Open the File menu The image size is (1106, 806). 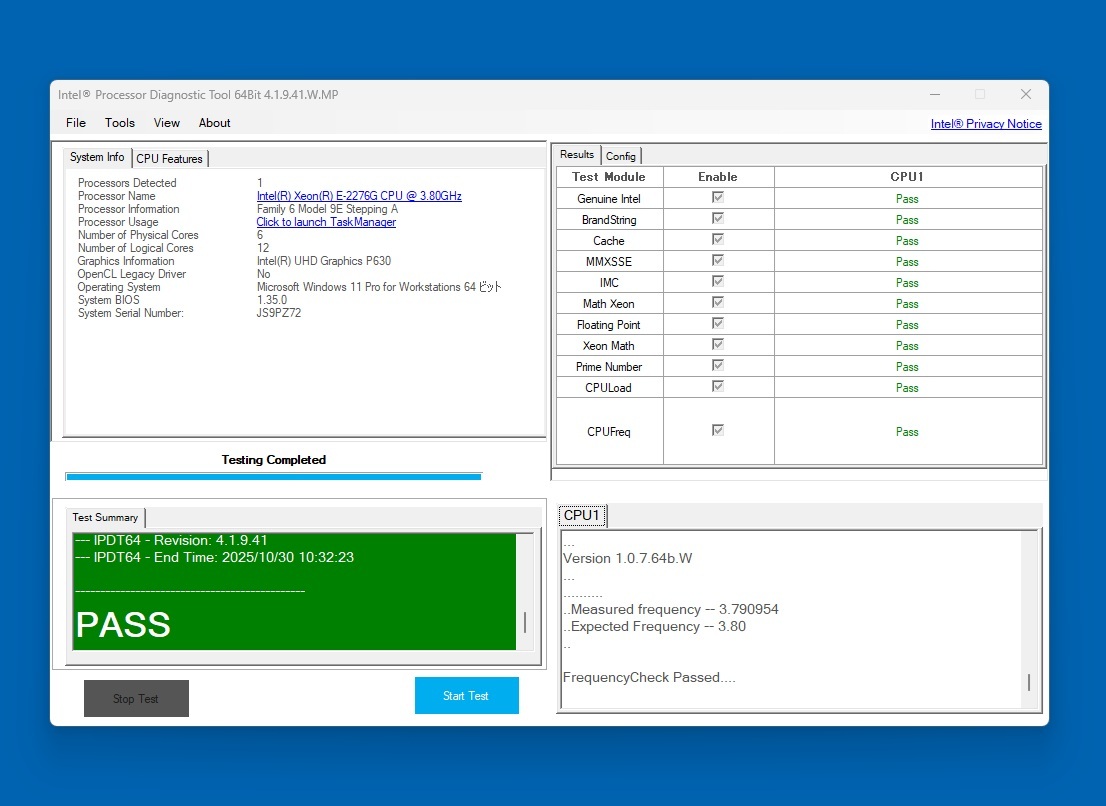click(x=76, y=123)
